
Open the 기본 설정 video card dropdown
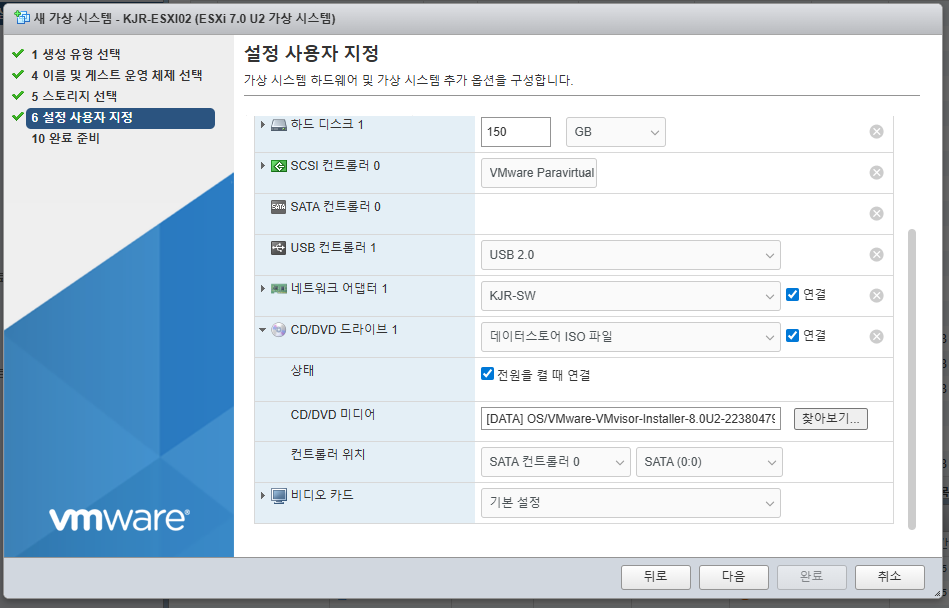(x=631, y=503)
